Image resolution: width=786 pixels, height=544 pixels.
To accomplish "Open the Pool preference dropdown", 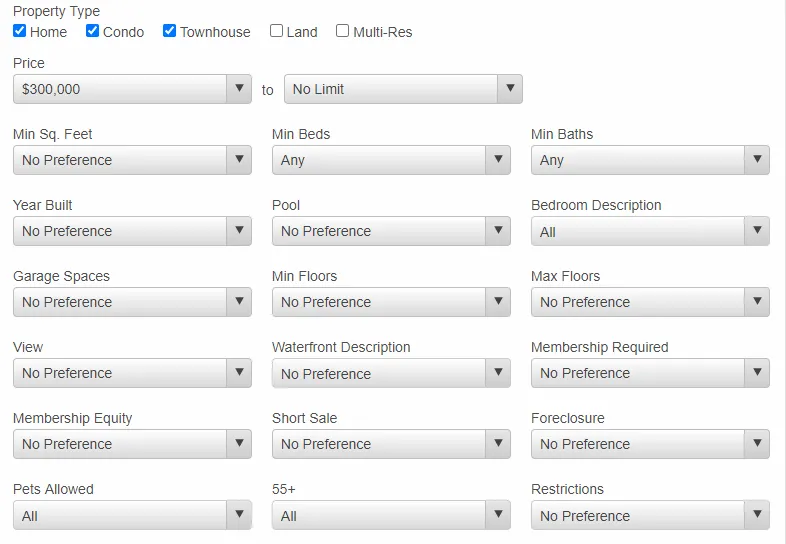I will (x=391, y=231).
